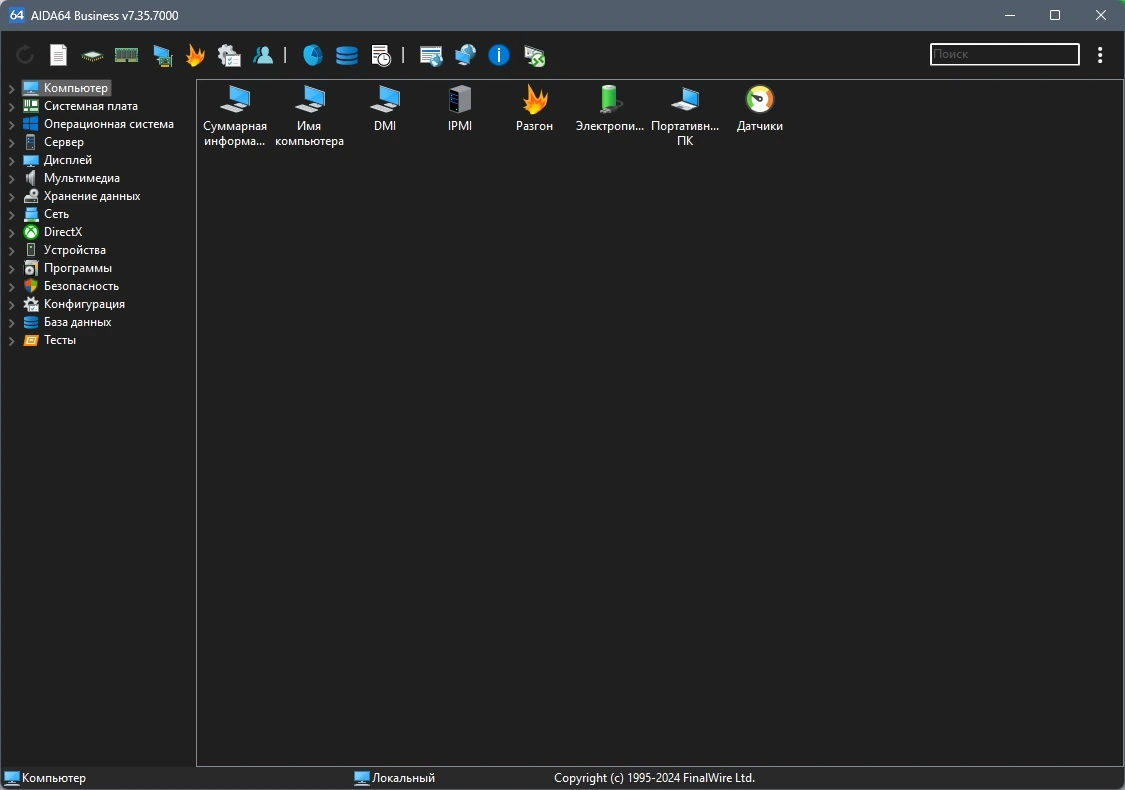Open the DMI page icon
This screenshot has width=1125, height=790.
click(385, 109)
